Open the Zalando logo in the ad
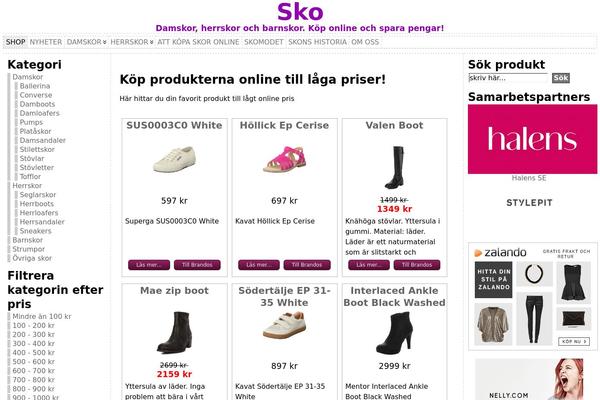Image resolution: width=600 pixels, height=400 pixels. (500, 253)
